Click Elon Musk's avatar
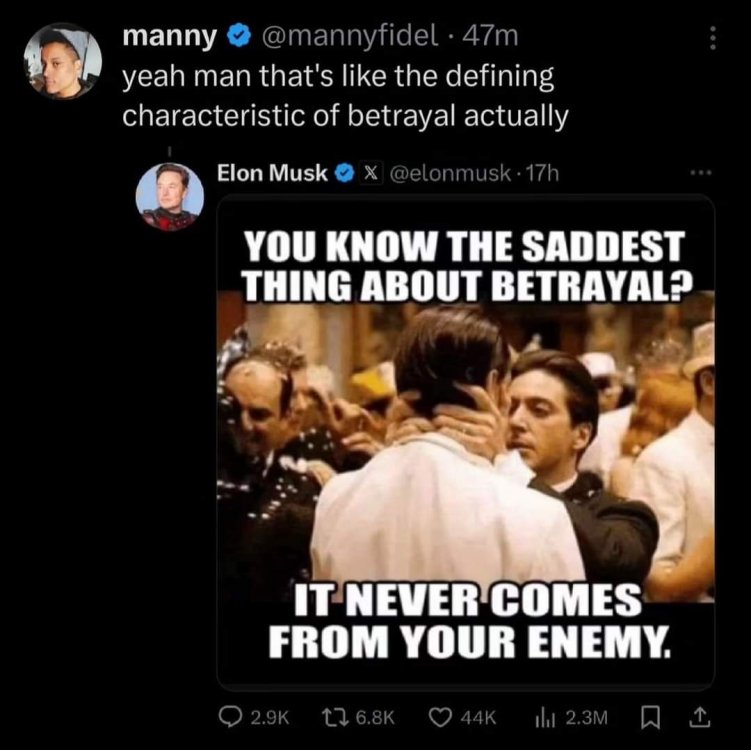The image size is (751, 750). click(170, 196)
